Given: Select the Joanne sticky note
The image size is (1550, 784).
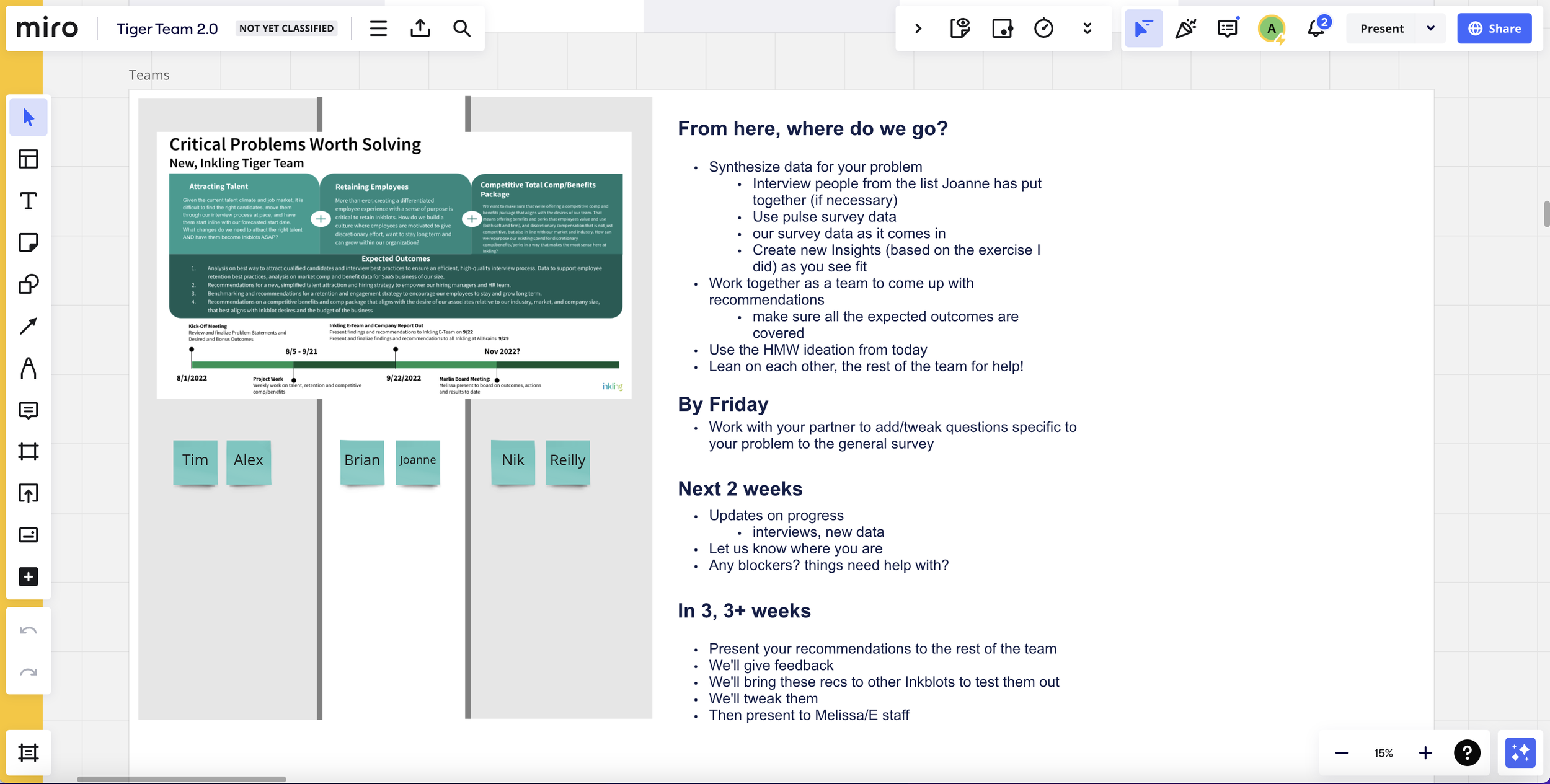Looking at the screenshot, I should 418,462.
